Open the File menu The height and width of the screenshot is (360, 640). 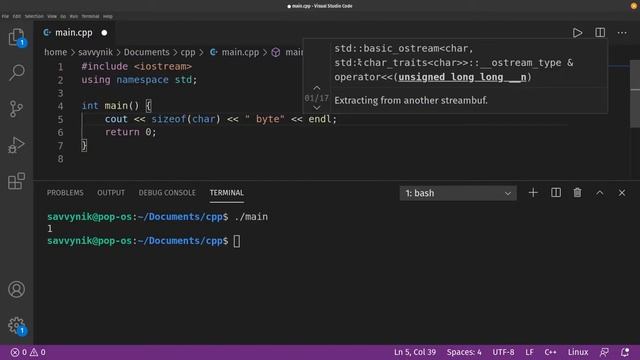point(5,16)
